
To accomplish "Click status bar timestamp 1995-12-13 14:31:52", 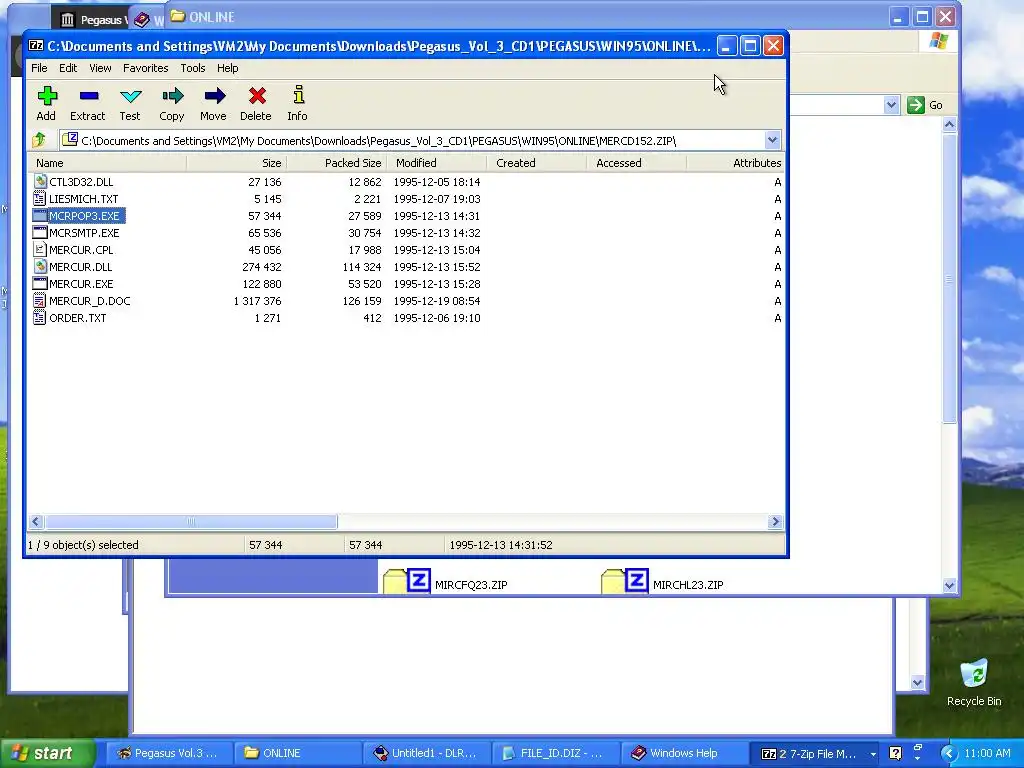I will (501, 545).
